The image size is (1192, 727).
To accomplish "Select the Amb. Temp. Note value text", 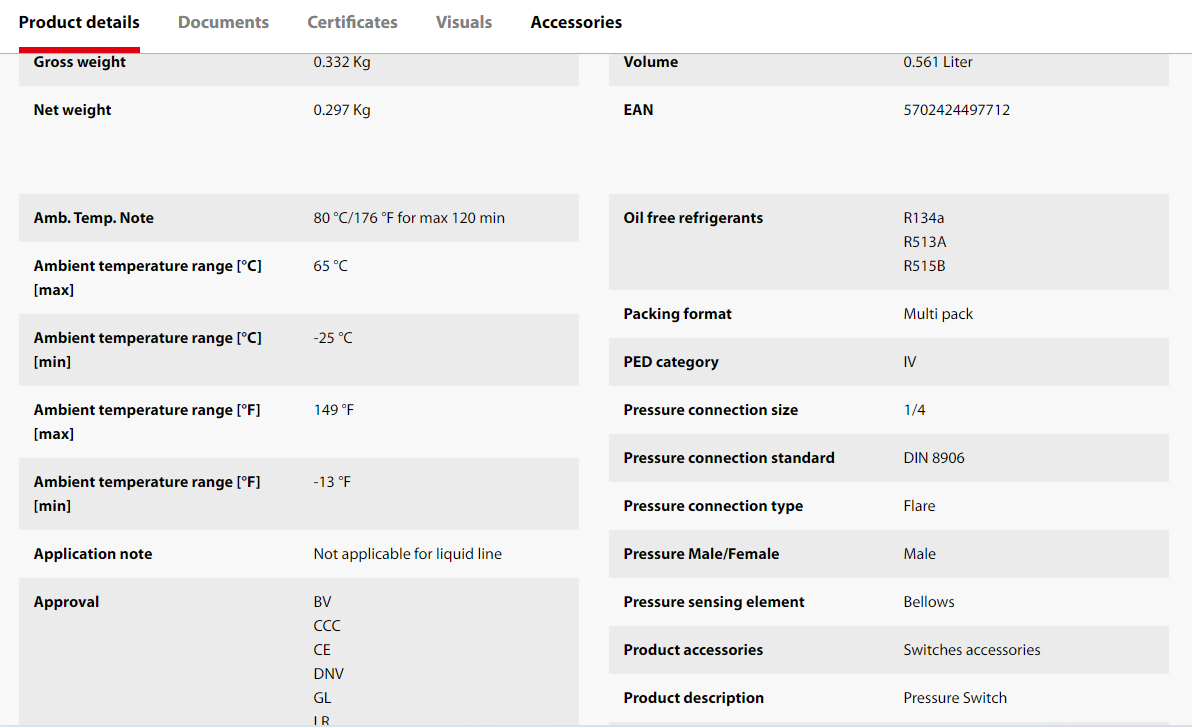I will point(409,218).
